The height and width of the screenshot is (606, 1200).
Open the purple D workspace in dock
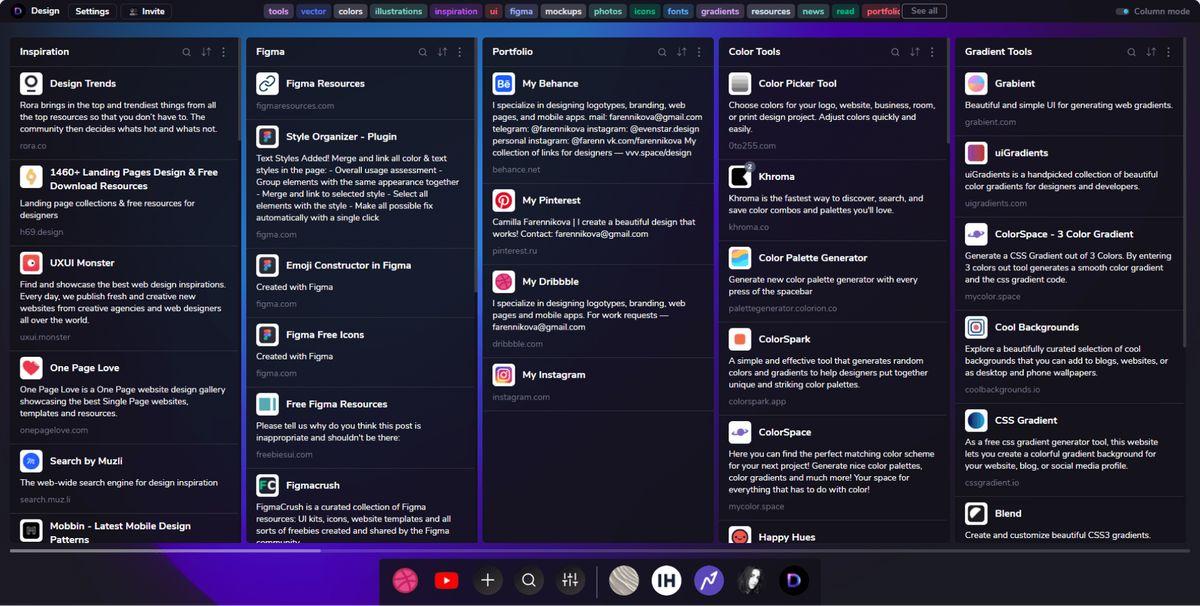tap(794, 580)
